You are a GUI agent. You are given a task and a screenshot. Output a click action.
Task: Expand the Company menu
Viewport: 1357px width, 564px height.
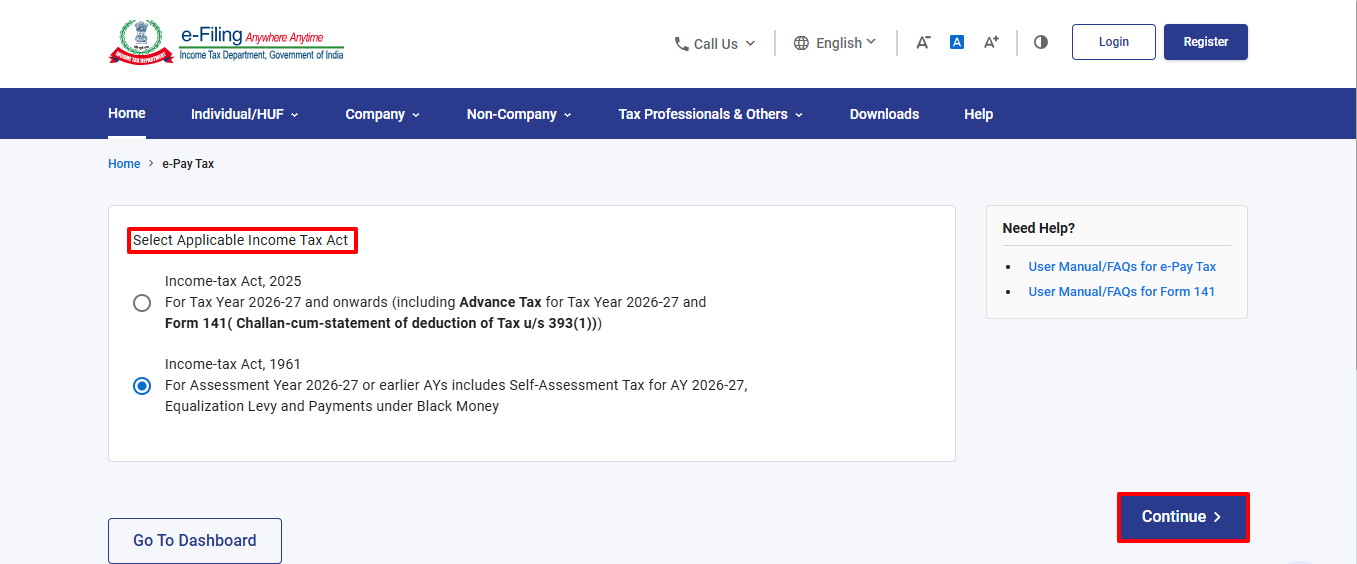383,114
